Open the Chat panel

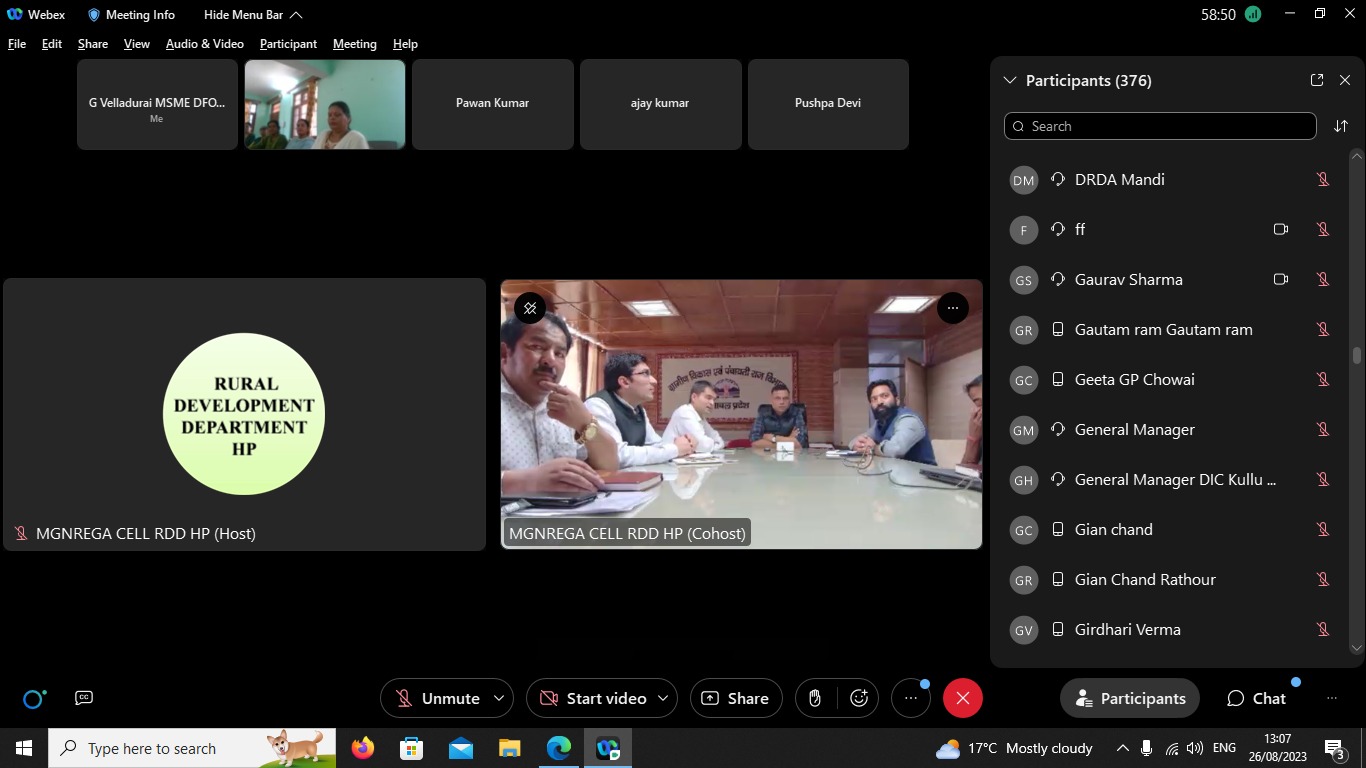coord(1256,698)
